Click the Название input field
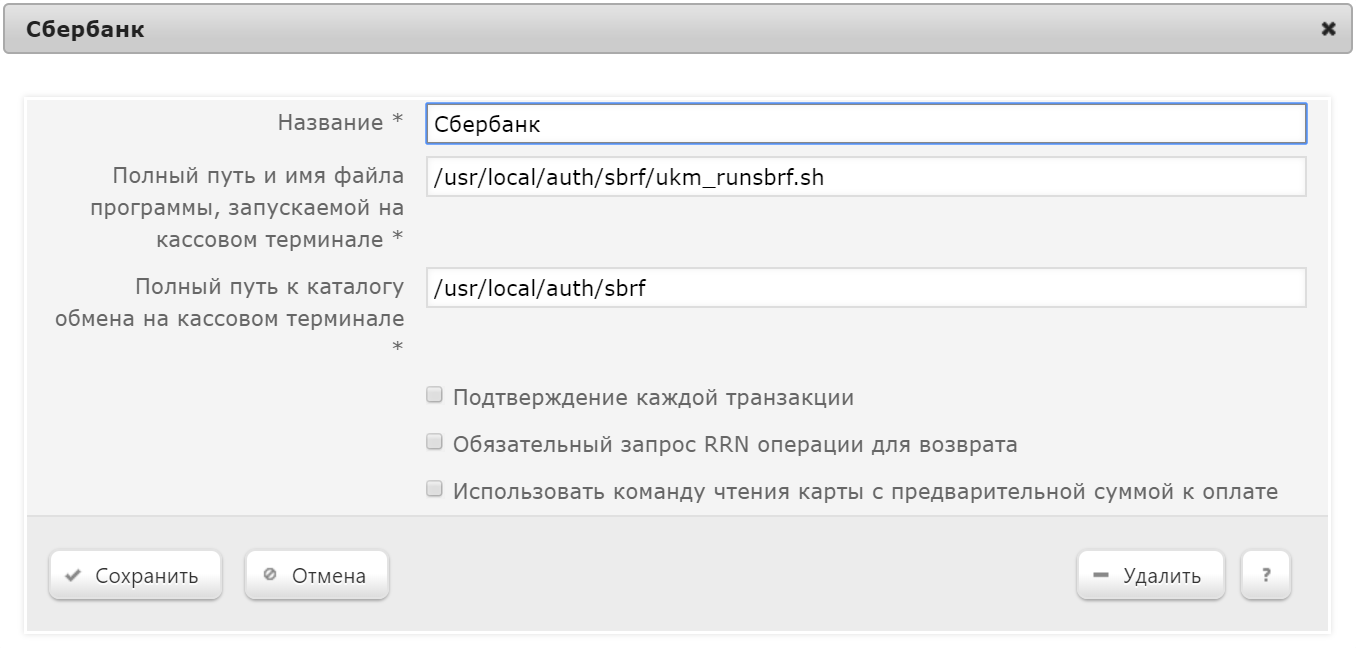 (x=866, y=124)
